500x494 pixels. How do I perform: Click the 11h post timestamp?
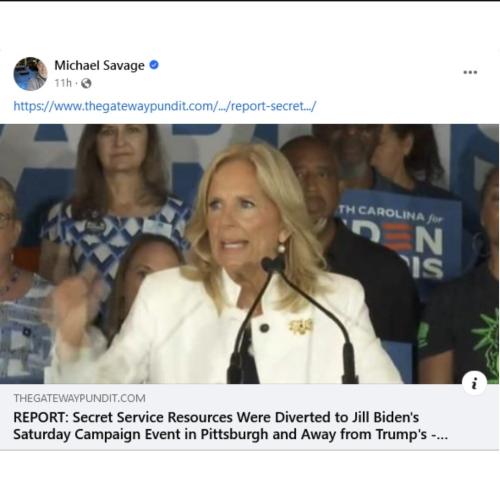point(63,83)
